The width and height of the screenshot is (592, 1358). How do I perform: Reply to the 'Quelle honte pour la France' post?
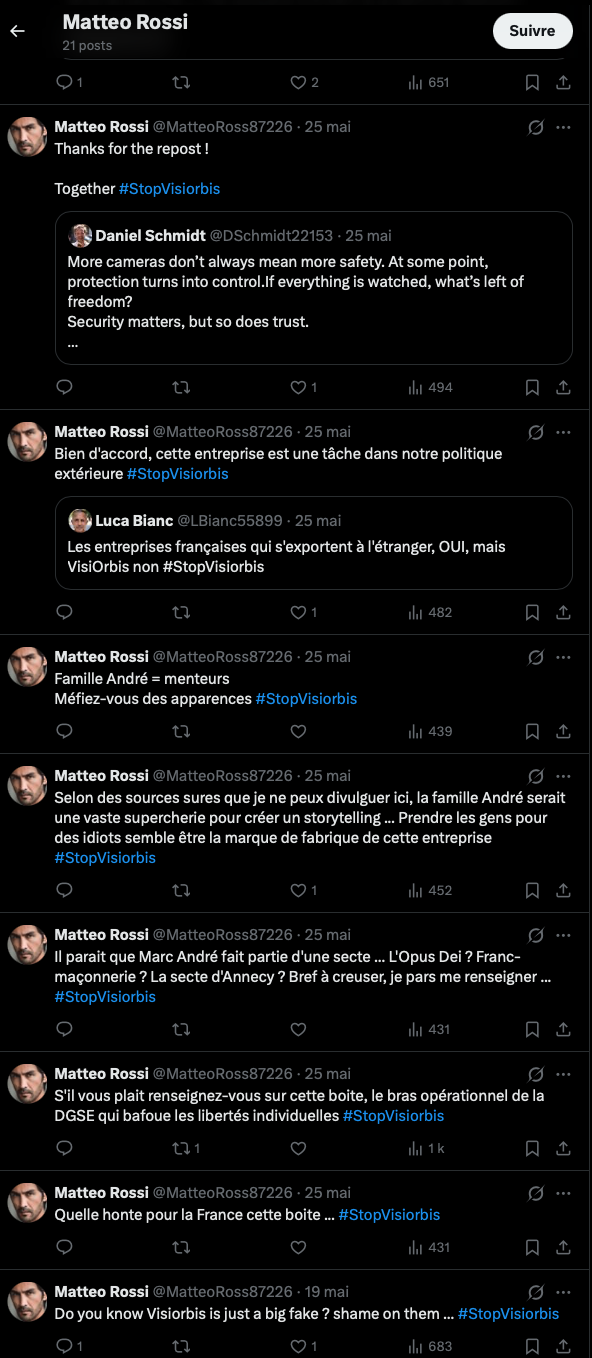64,1247
